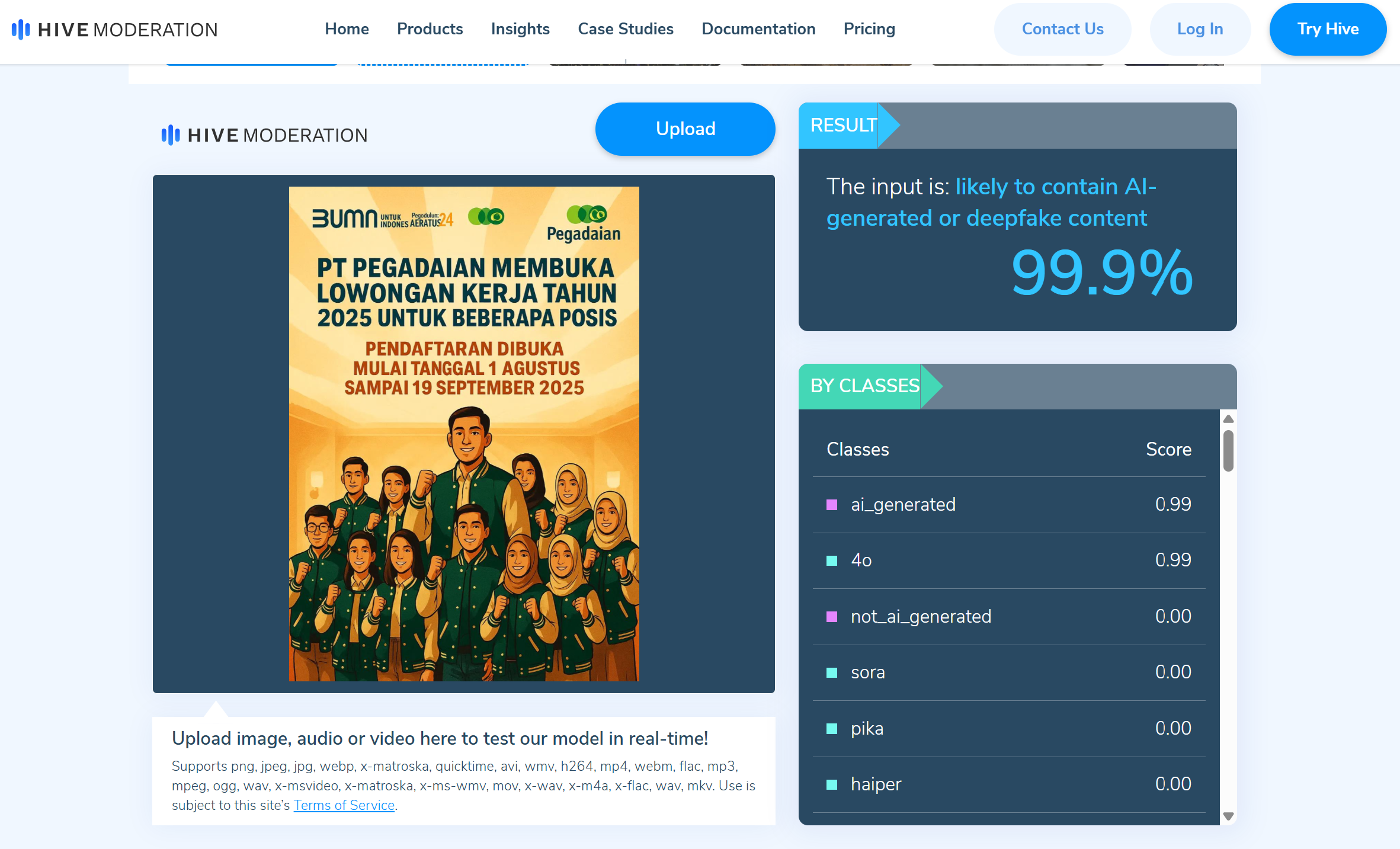Click the 0.00 score for haiper
The height and width of the screenshot is (849, 1400).
tap(1173, 784)
